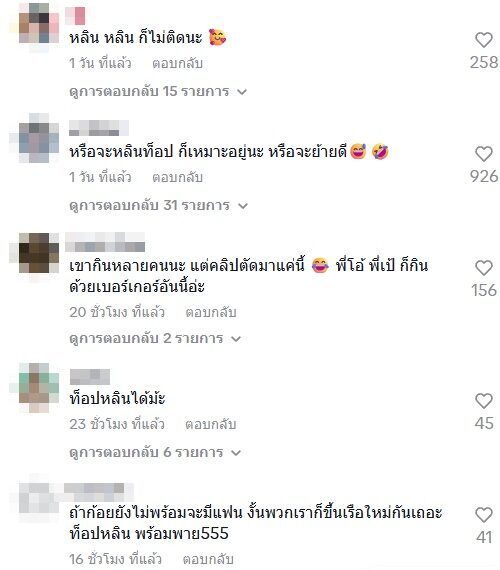This screenshot has width=500, height=570.
Task: View the 6 replies under ท็อปหลินได้มั้ย
Action: (155, 453)
